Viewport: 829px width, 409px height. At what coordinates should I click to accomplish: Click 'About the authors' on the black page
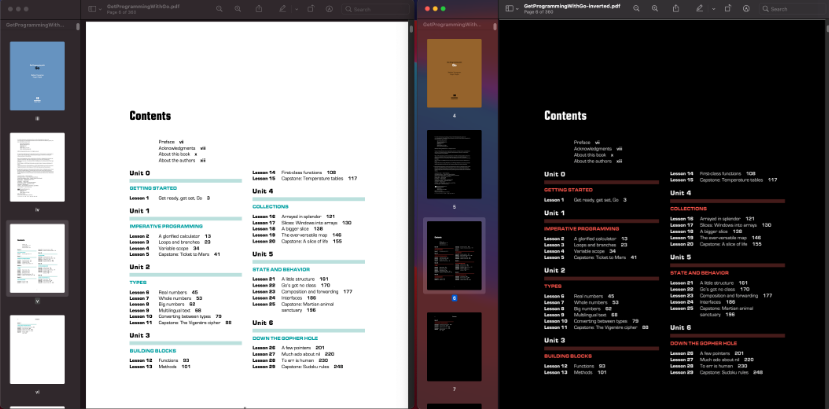coord(597,161)
